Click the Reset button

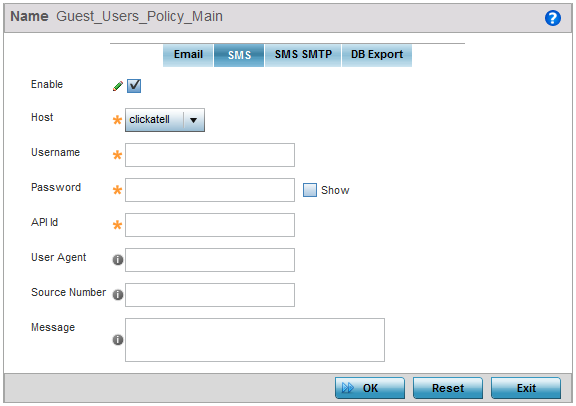[x=448, y=388]
